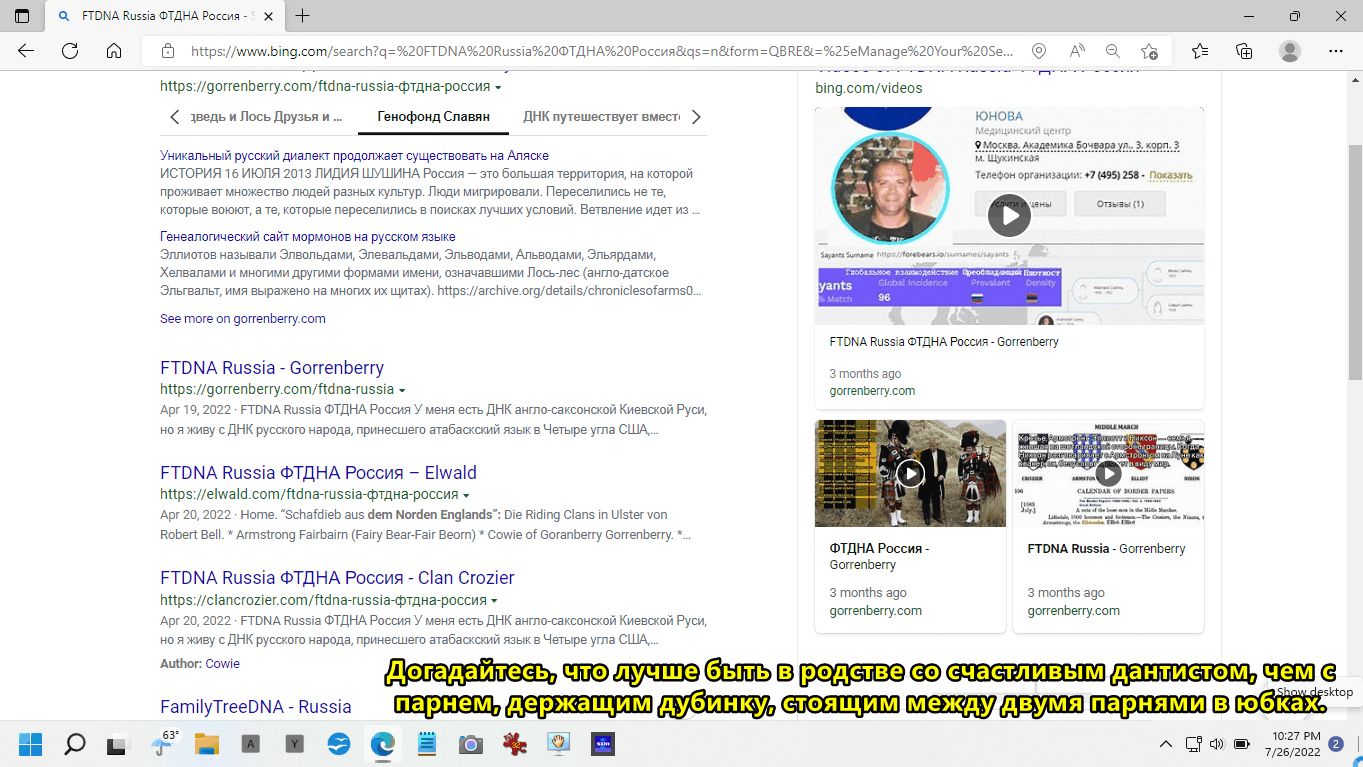Open the red puzzle-piece app on taskbar

coord(515,744)
